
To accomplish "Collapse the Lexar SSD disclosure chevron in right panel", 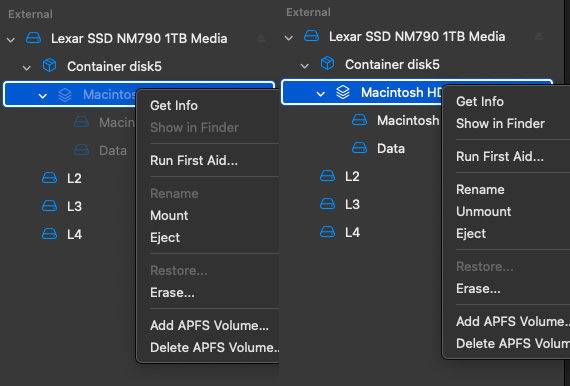I will pyautogui.click(x=289, y=37).
